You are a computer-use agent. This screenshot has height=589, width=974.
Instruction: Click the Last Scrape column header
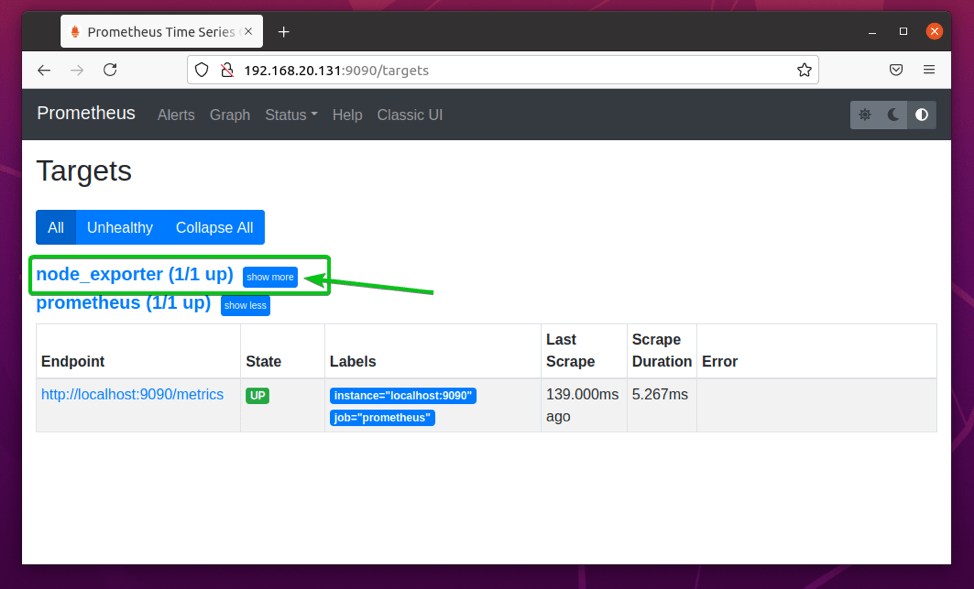[x=570, y=350]
